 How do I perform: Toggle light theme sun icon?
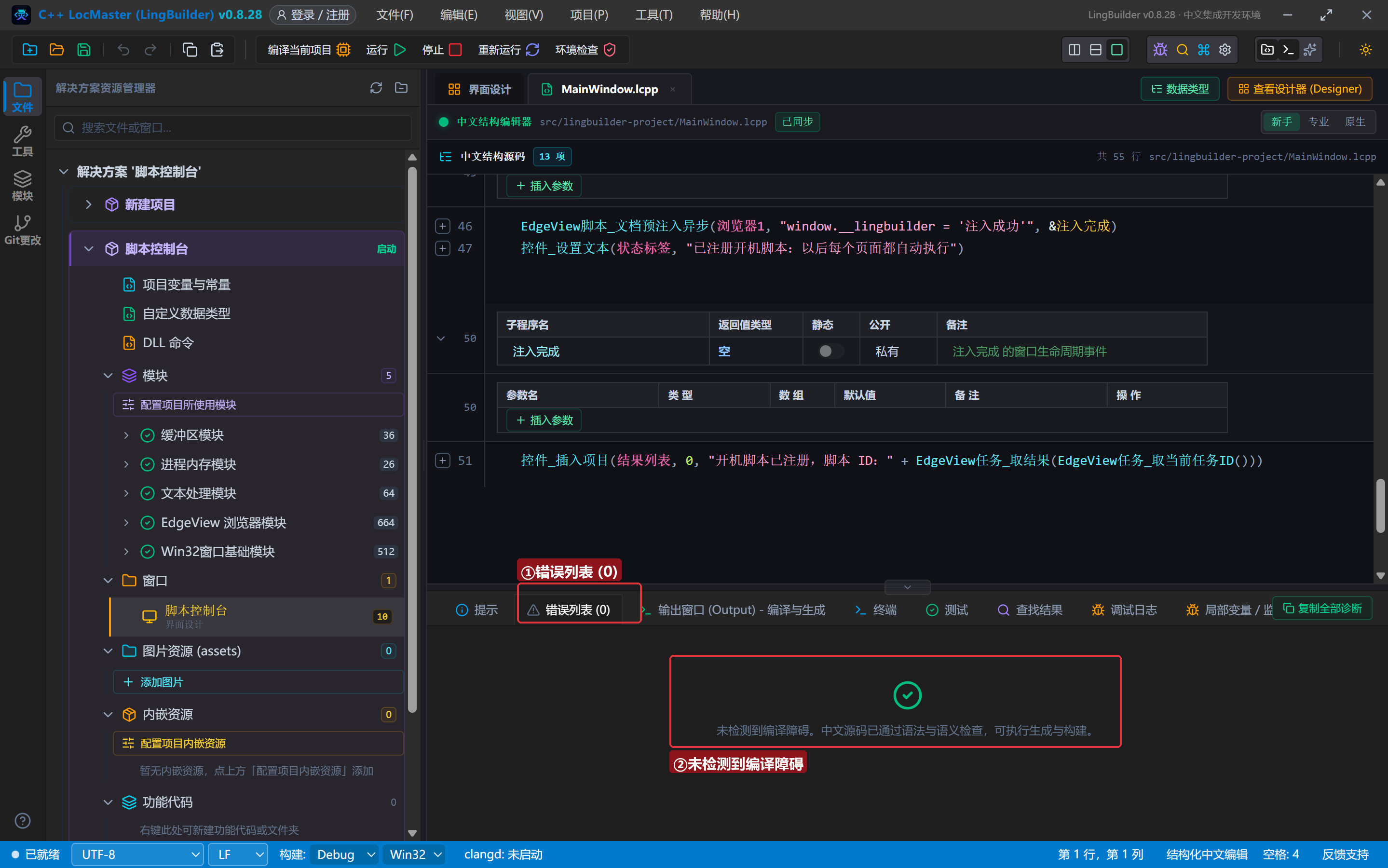click(1365, 50)
